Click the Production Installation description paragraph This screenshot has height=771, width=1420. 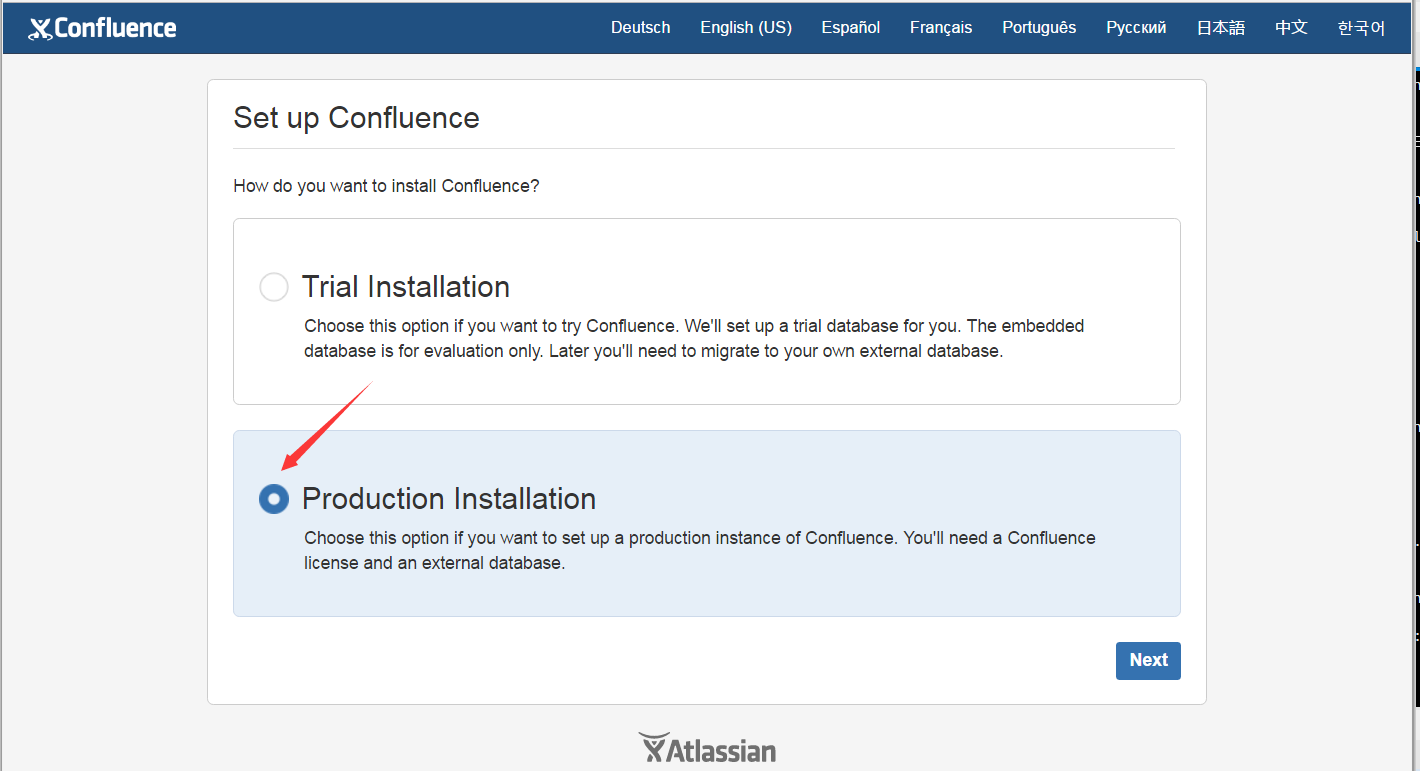(699, 550)
